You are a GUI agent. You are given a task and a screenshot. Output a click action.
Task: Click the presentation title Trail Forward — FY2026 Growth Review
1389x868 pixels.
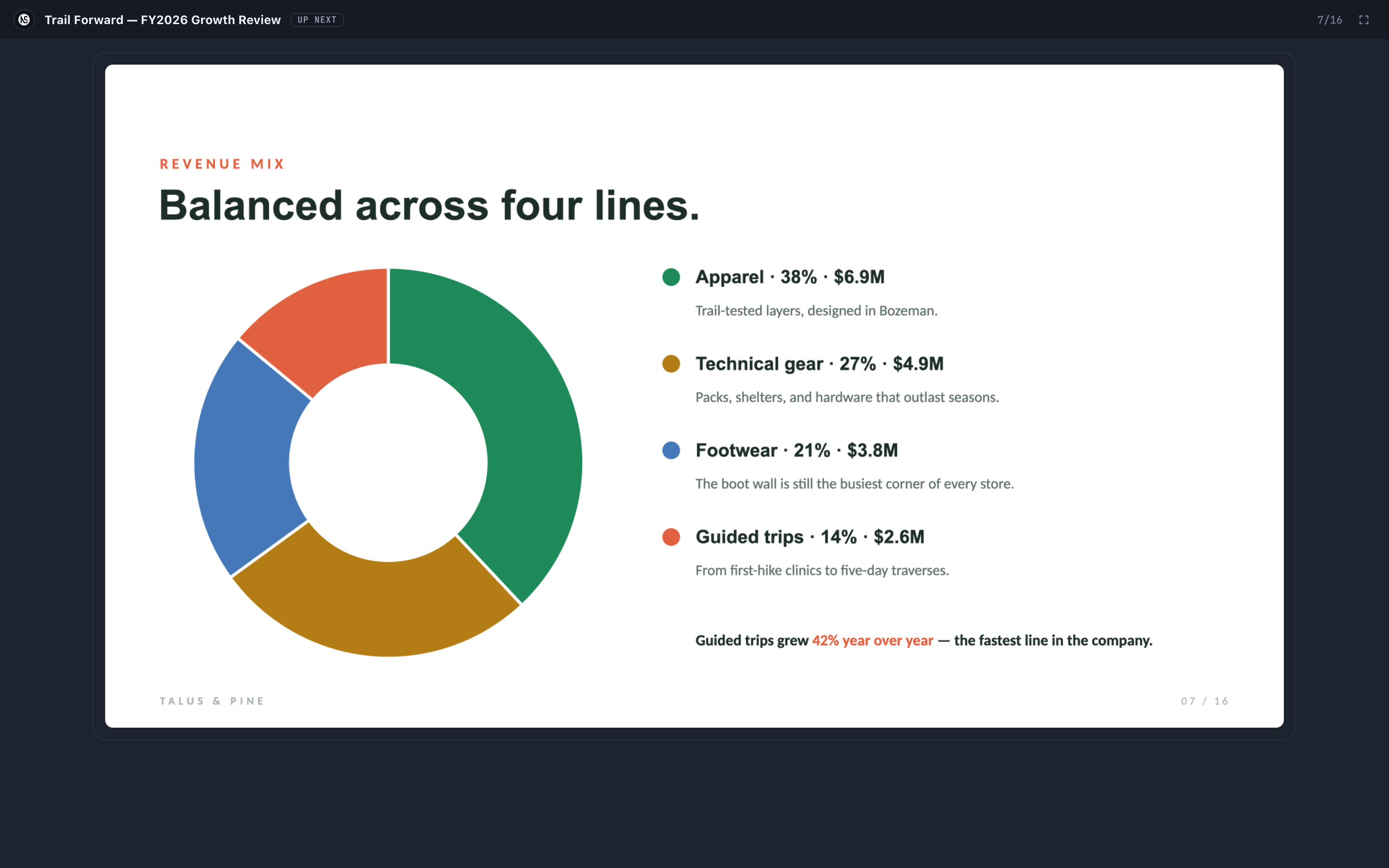pos(163,20)
